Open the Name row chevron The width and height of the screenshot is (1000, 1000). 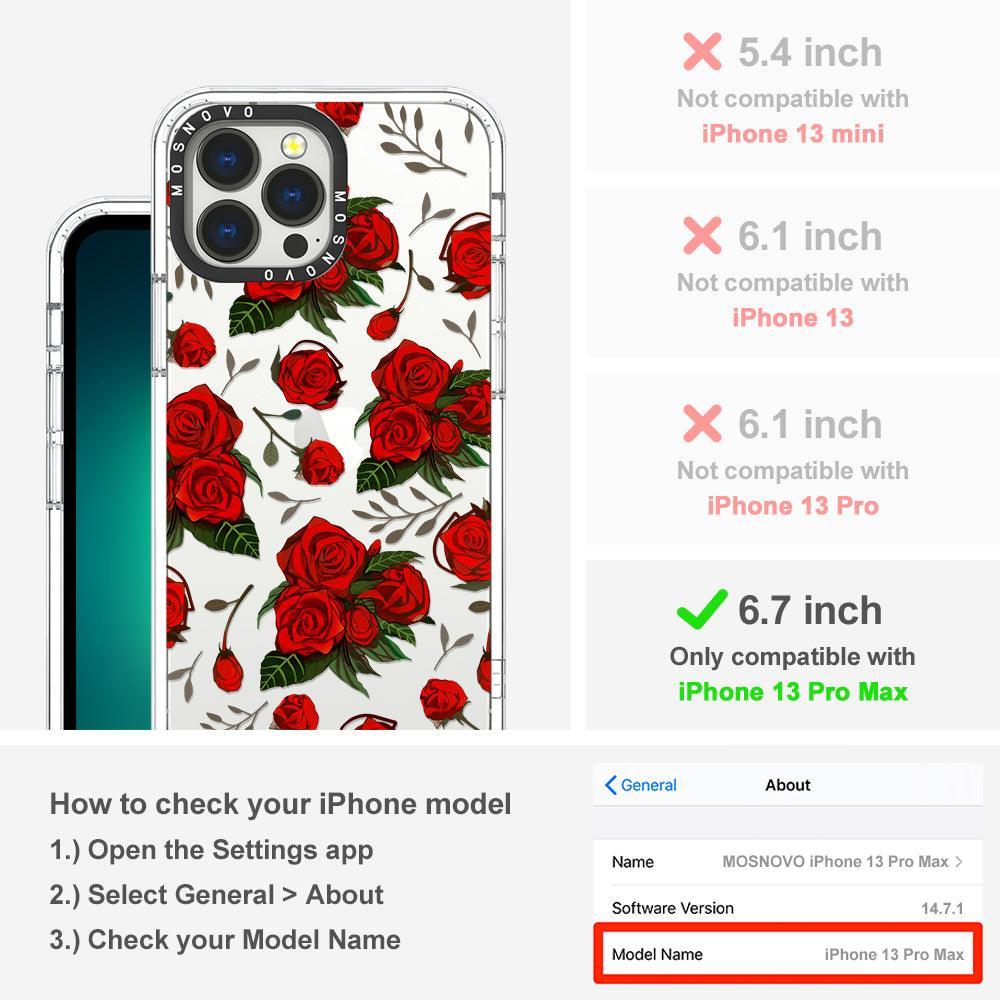(x=959, y=862)
